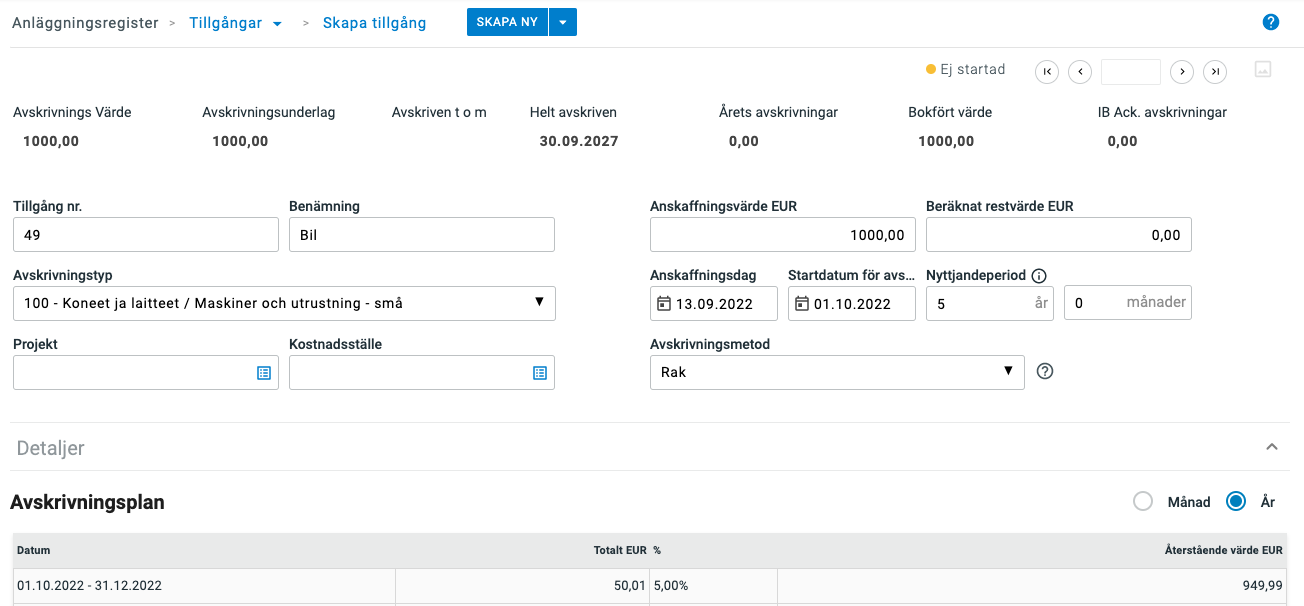Image resolution: width=1304 pixels, height=606 pixels.
Task: Click the Årets avskrivningar label
Action: 779,112
